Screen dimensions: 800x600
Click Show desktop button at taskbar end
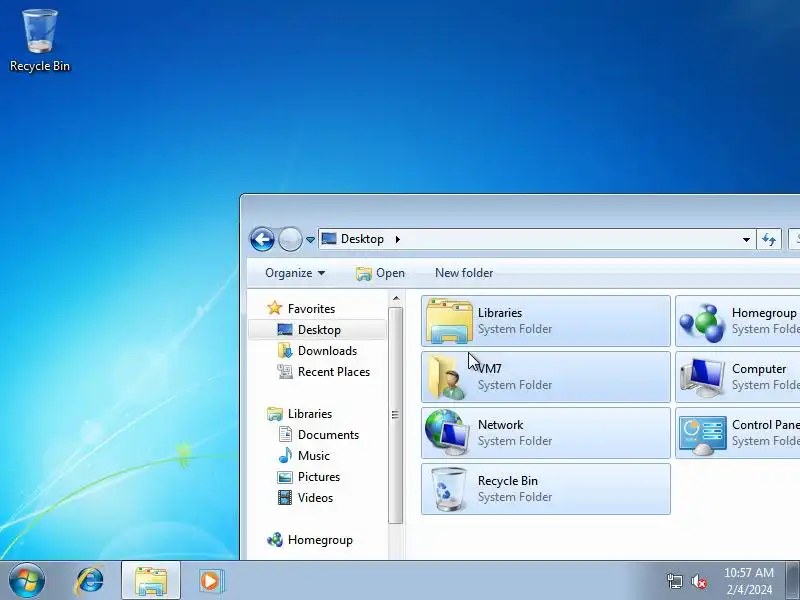(x=792, y=581)
